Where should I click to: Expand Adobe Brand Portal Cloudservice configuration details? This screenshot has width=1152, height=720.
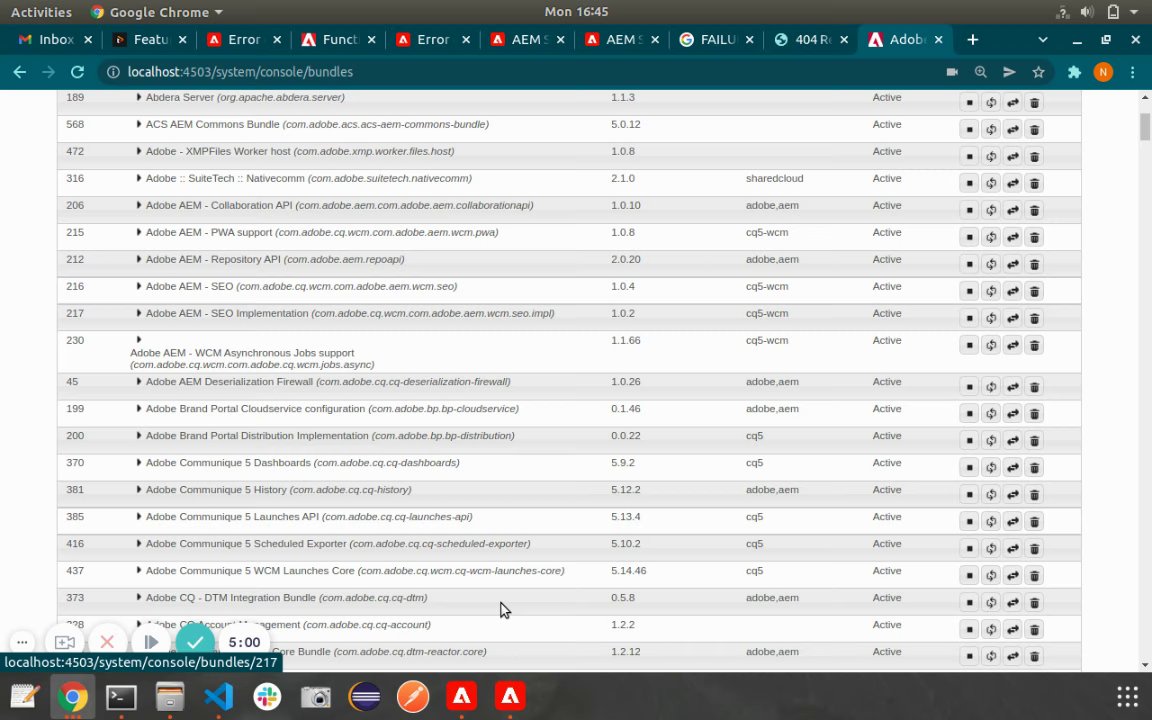138,408
